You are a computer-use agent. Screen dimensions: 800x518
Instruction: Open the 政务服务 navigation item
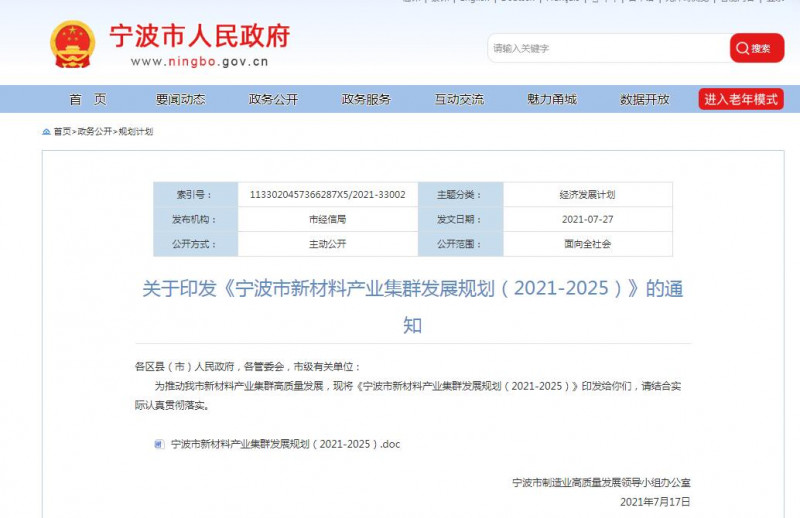[x=366, y=99]
